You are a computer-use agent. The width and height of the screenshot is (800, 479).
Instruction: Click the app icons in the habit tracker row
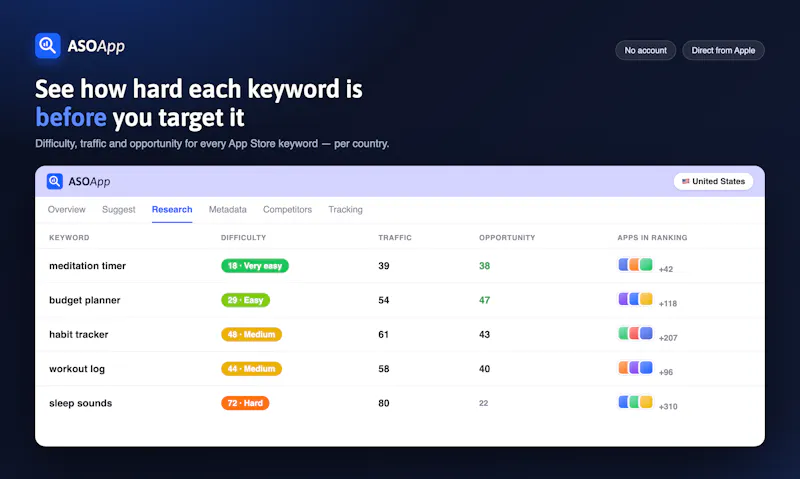tap(635, 333)
